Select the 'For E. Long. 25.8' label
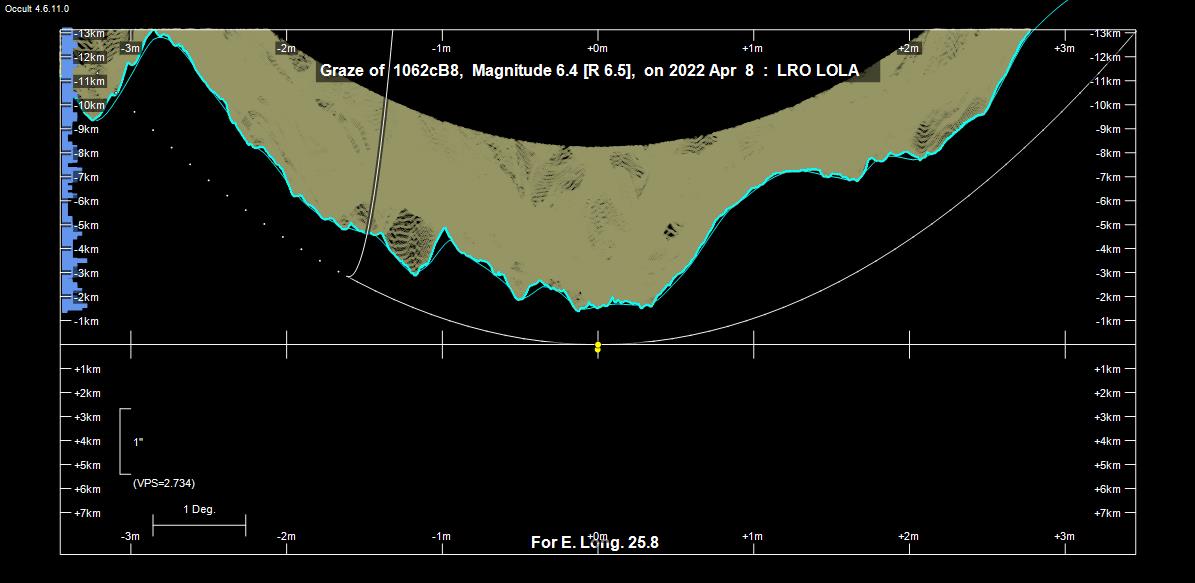Screen dimensions: 1195x583 (594, 543)
